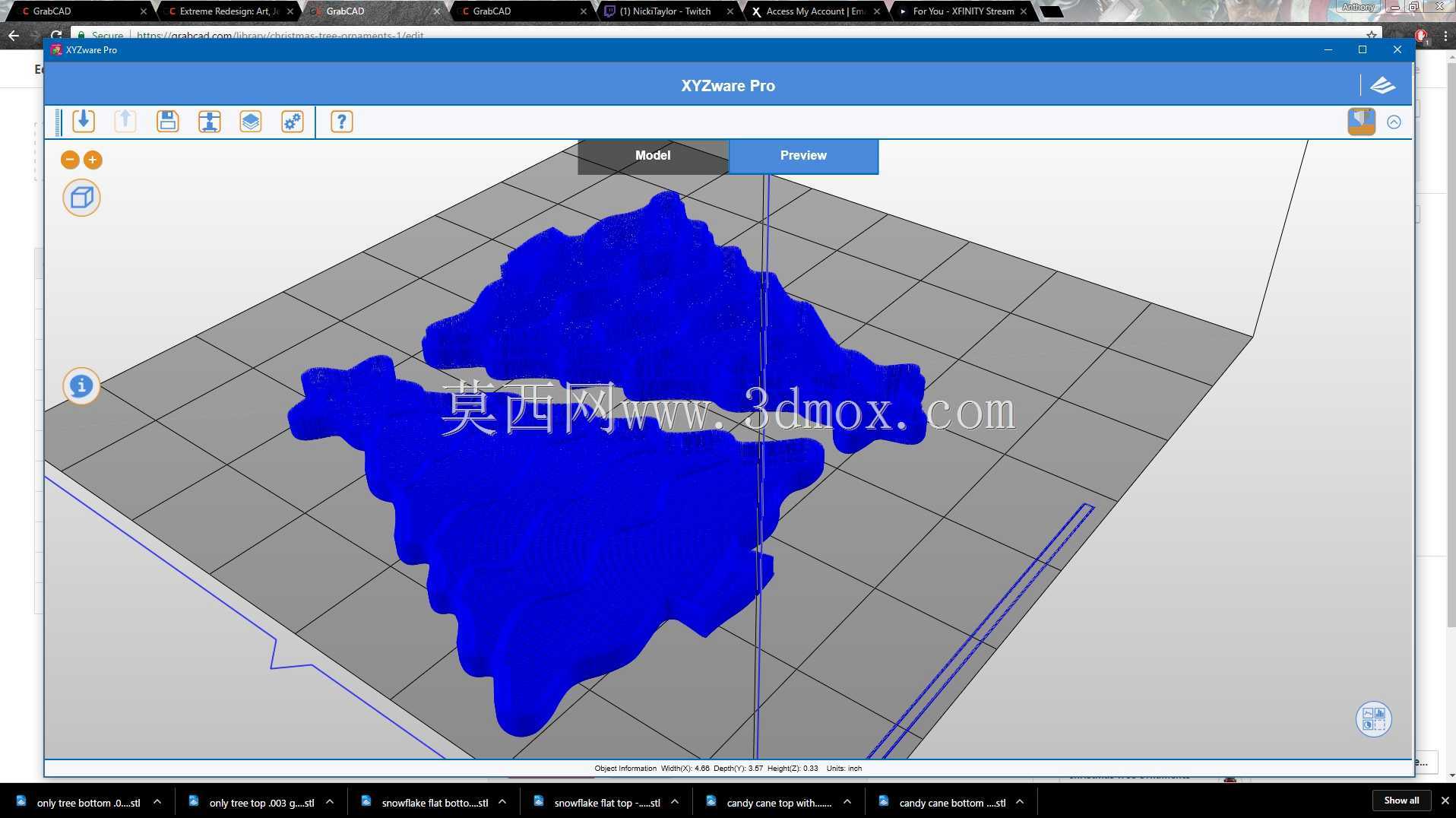Click Show all downloads button

(x=1401, y=801)
